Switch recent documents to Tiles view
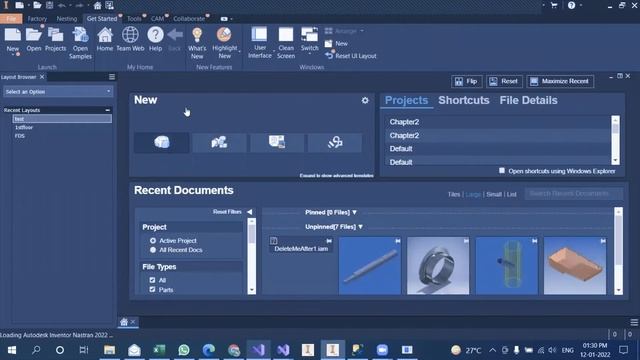The height and width of the screenshot is (360, 640). [x=454, y=195]
